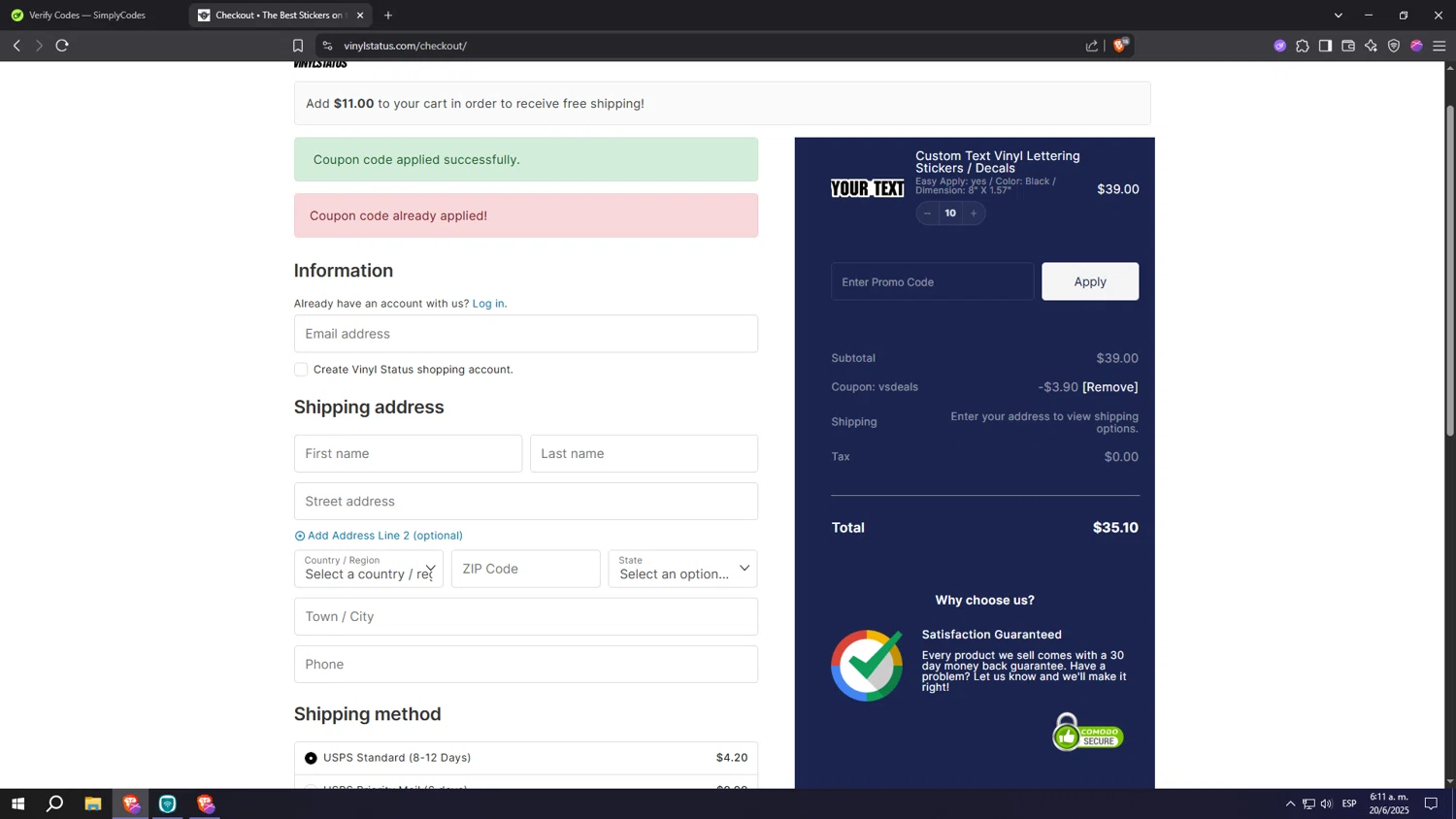Increase the sticker quantity with plus

point(974,213)
